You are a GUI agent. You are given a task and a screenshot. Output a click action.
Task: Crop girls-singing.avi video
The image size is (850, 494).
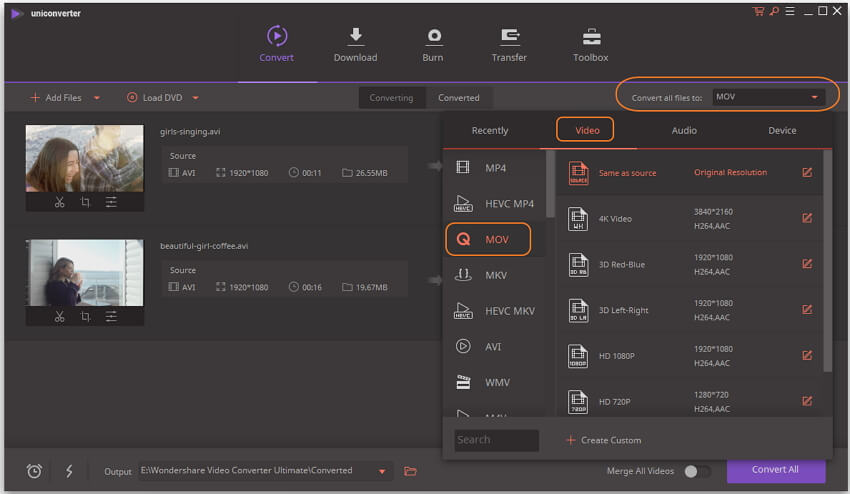coord(85,202)
